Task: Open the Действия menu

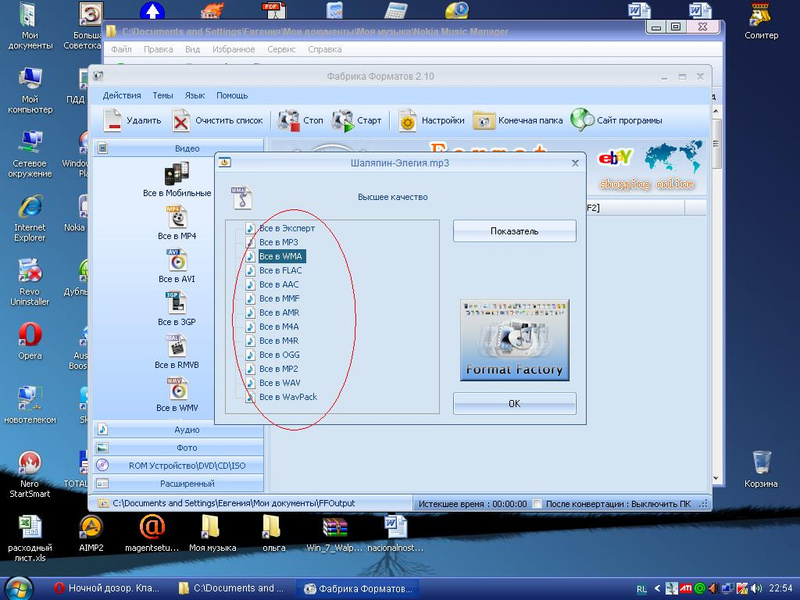Action: tap(122, 95)
